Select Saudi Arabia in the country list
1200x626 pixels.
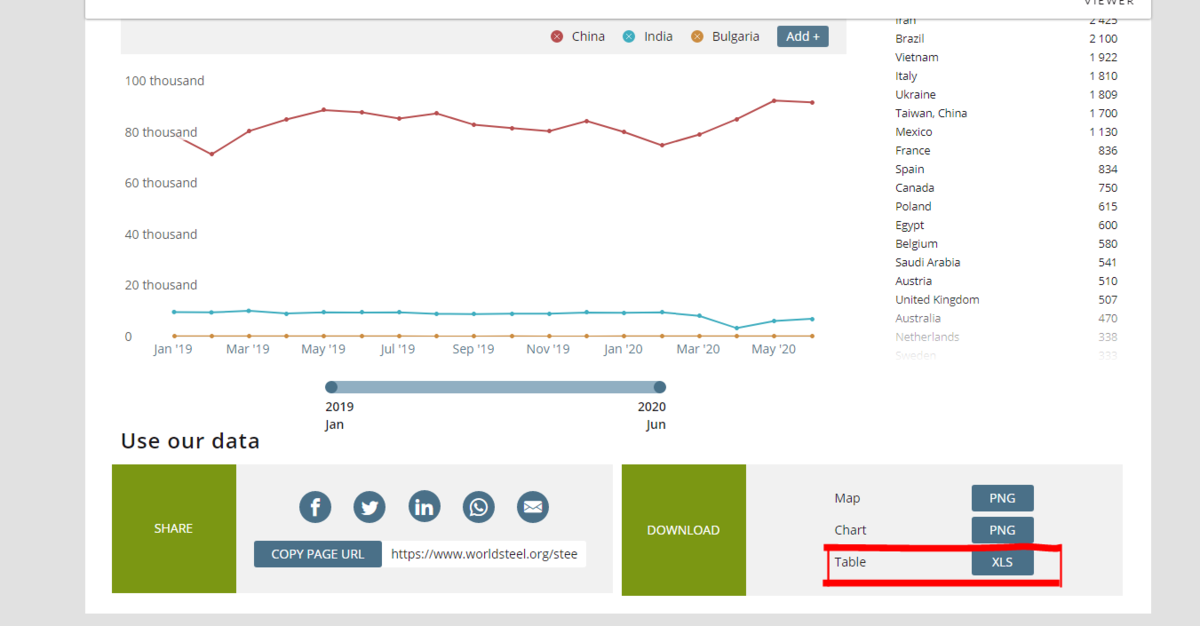tap(928, 263)
